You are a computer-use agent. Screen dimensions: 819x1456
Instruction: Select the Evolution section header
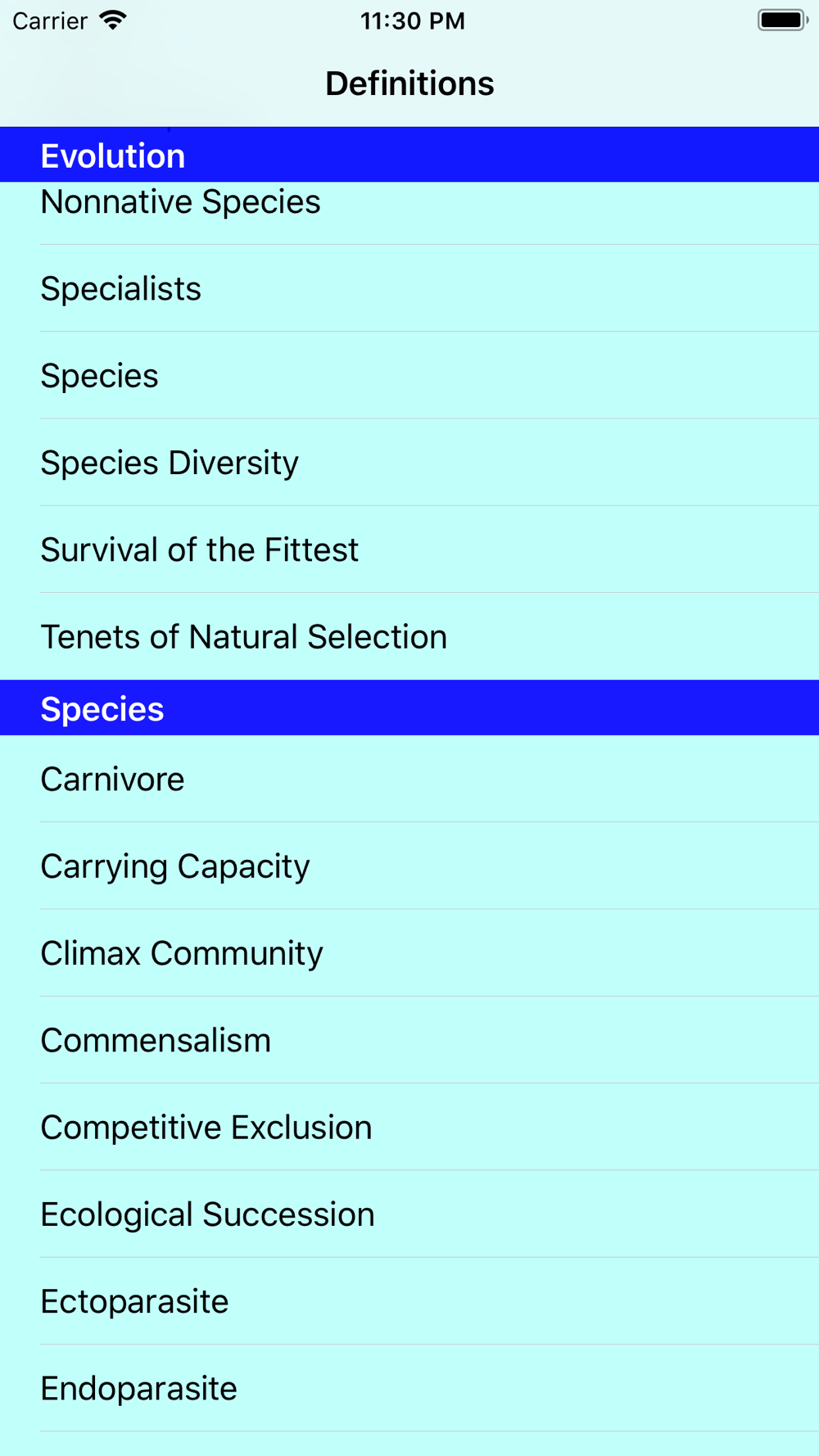click(x=409, y=155)
